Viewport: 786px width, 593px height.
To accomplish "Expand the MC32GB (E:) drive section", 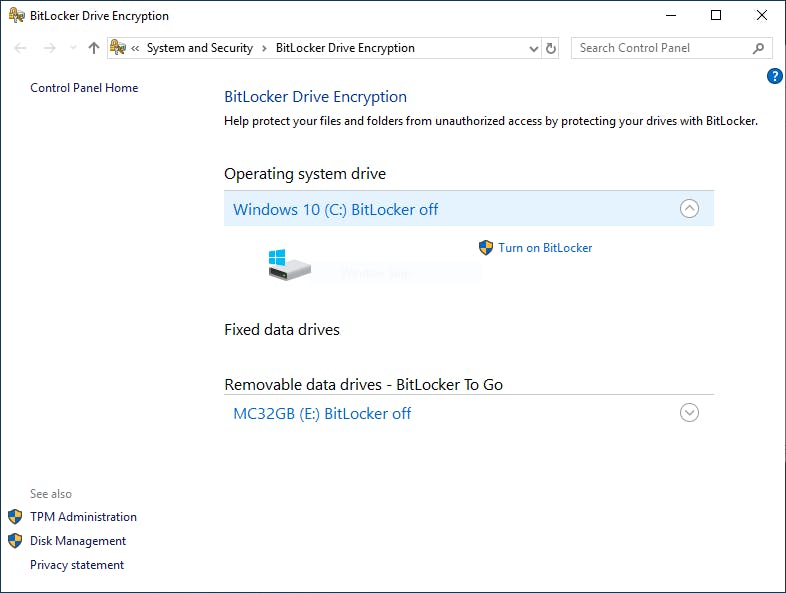I will (x=689, y=413).
